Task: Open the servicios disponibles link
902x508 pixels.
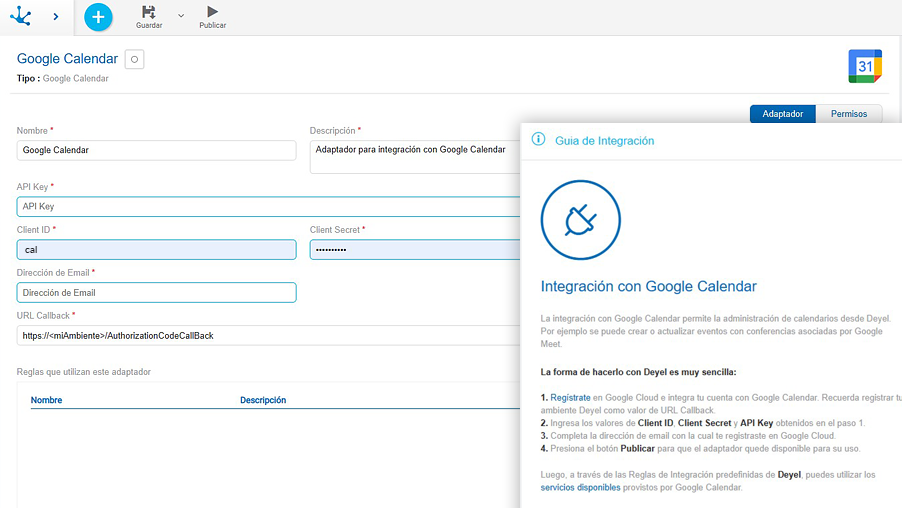Action: (580, 487)
